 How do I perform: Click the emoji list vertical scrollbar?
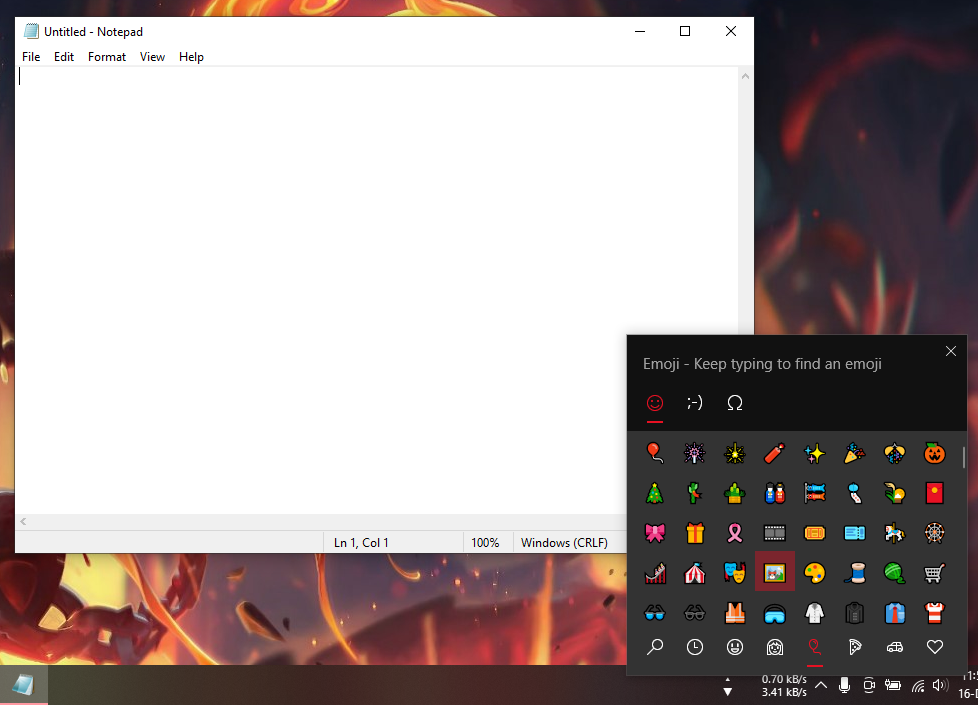point(964,465)
